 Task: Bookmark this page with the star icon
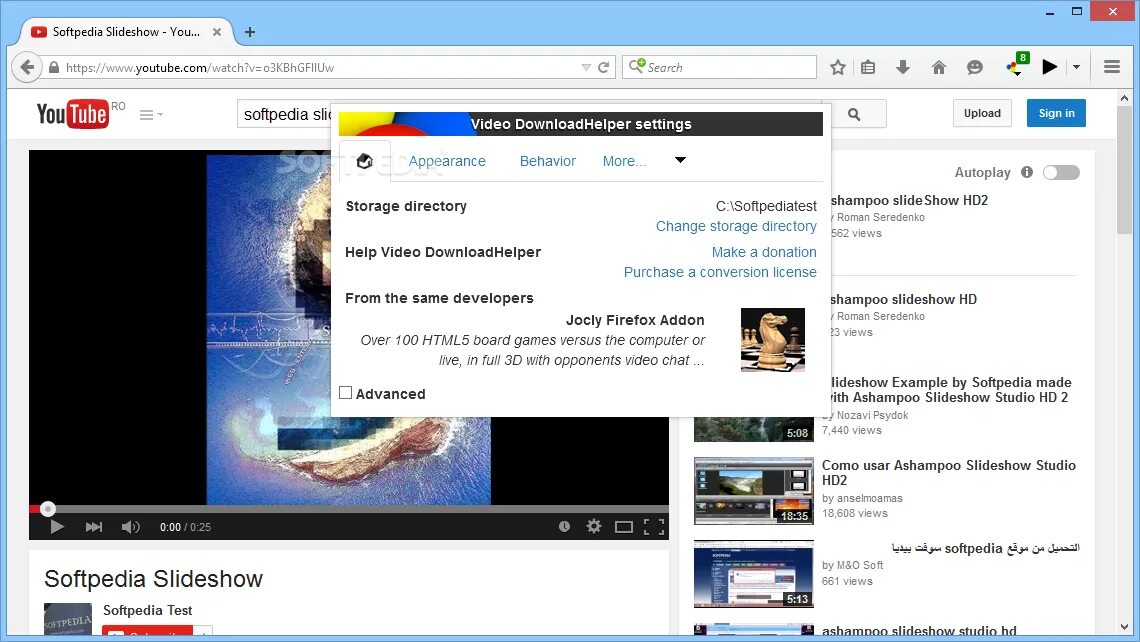click(838, 68)
